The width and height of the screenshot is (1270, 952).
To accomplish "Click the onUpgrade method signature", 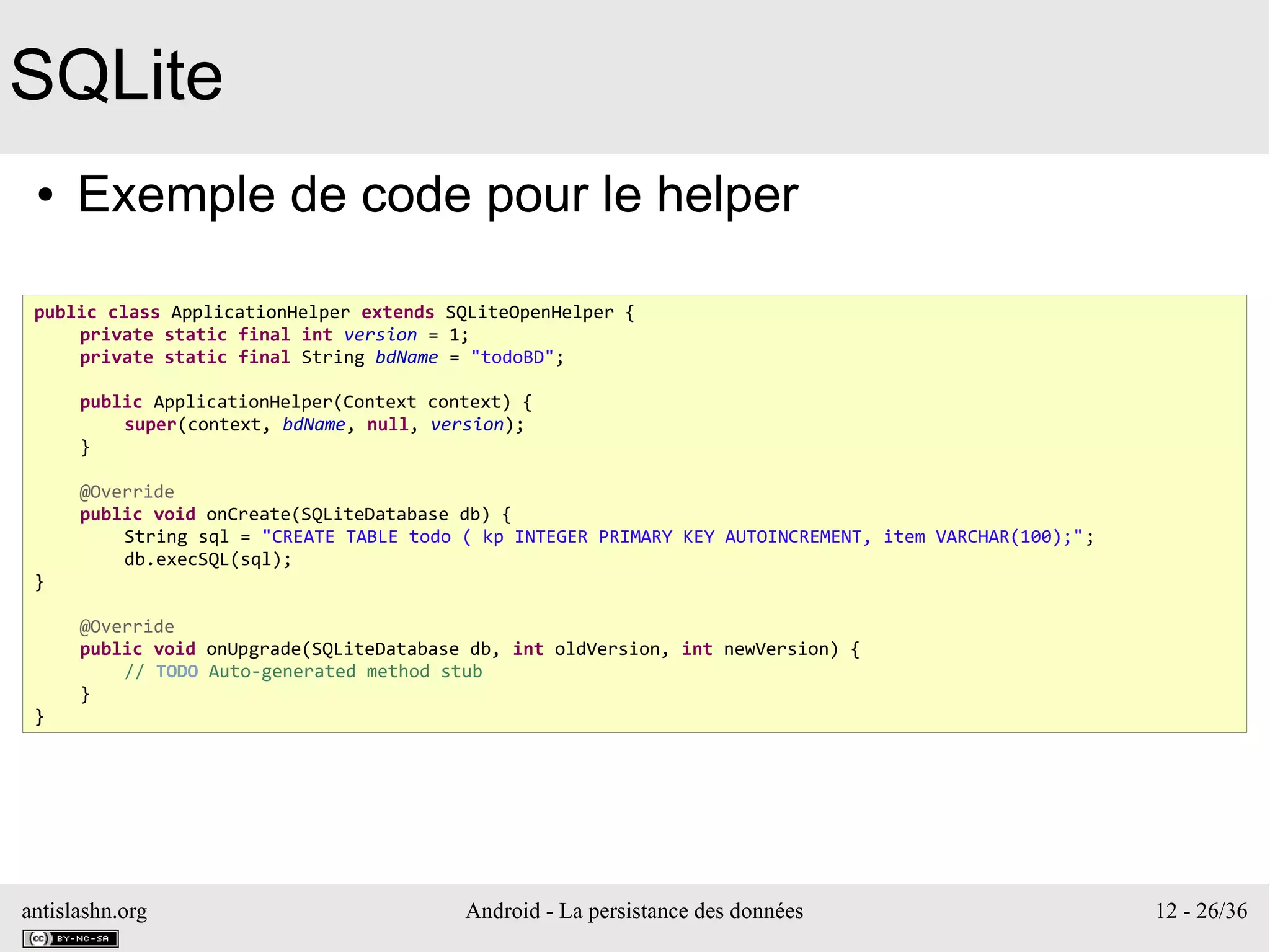I will [x=469, y=649].
